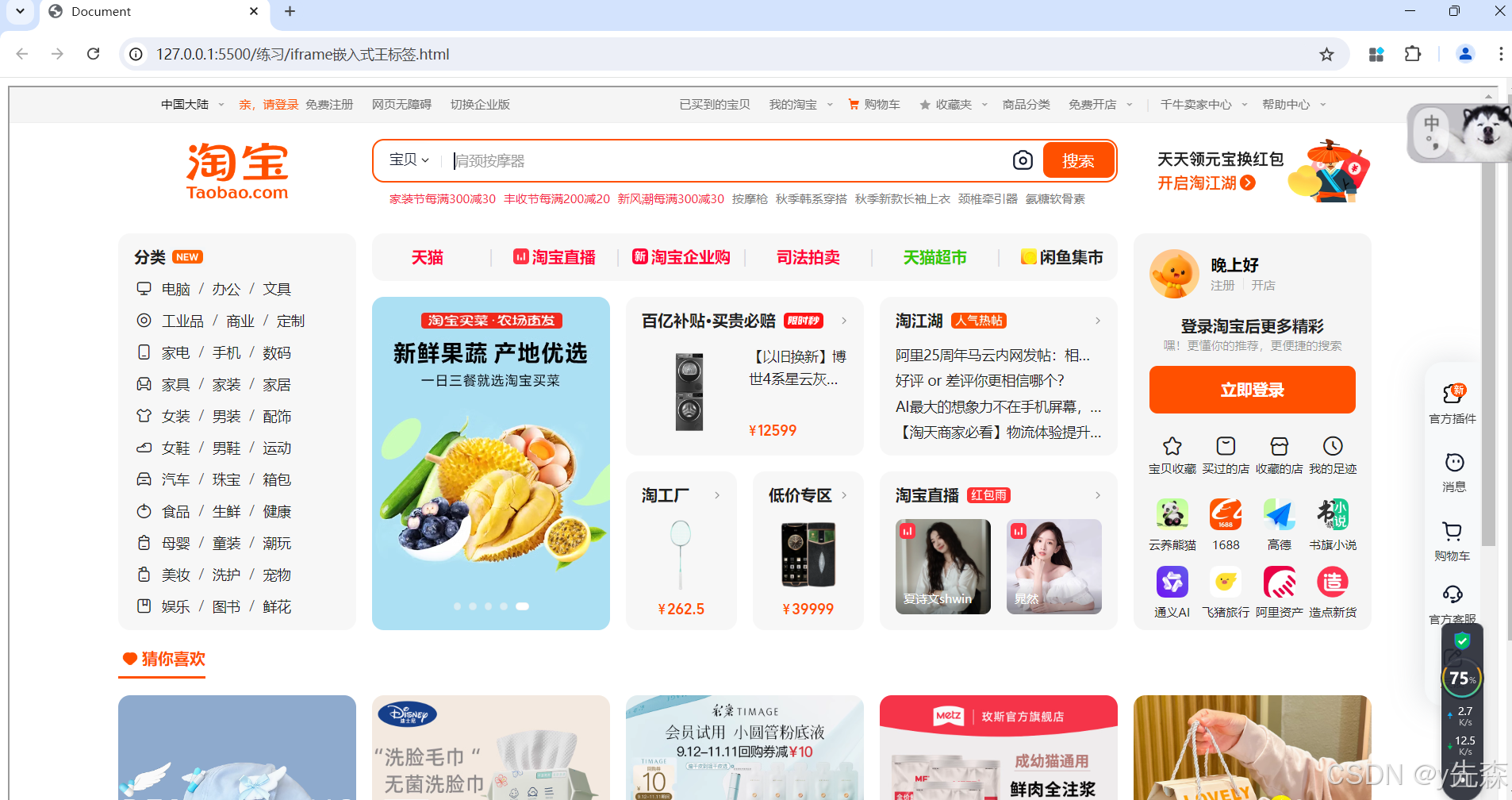Screen dimensions: 1512x800
Task: Open the ¥39999 phone in 低价专区
Action: 808,555
